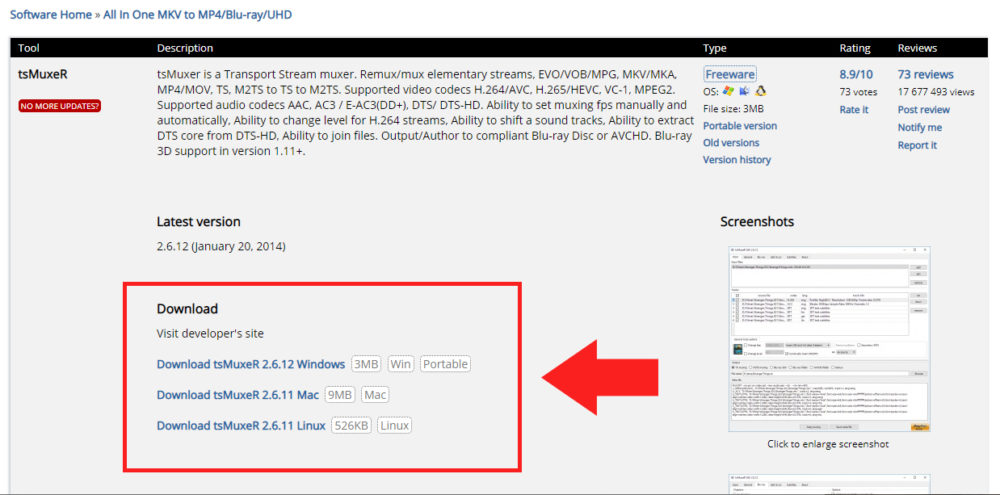This screenshot has width=1000, height=495.
Task: Click the 8.9/10 rating link
Action: [856, 75]
